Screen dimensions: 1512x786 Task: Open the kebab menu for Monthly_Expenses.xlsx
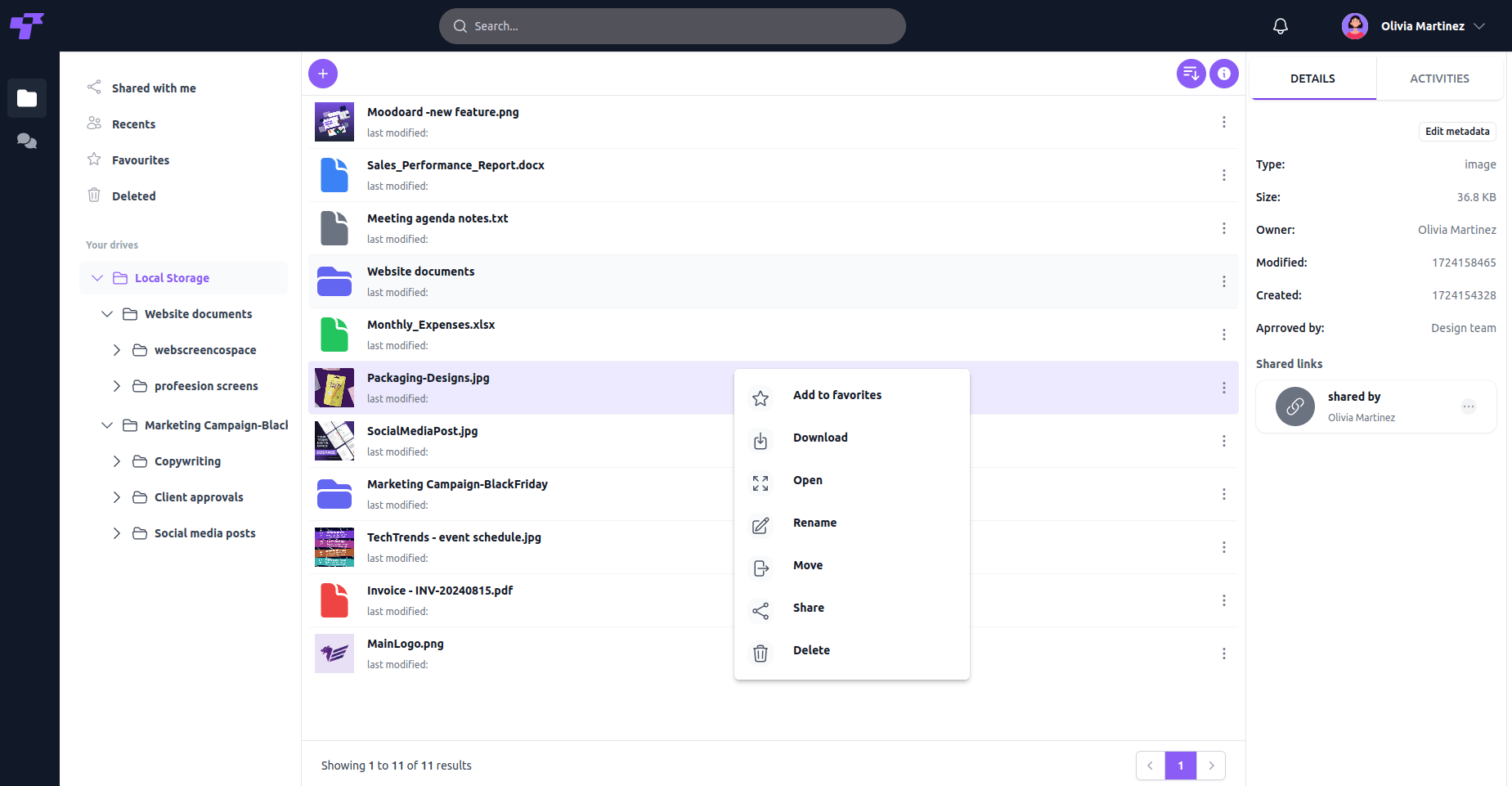[1224, 335]
